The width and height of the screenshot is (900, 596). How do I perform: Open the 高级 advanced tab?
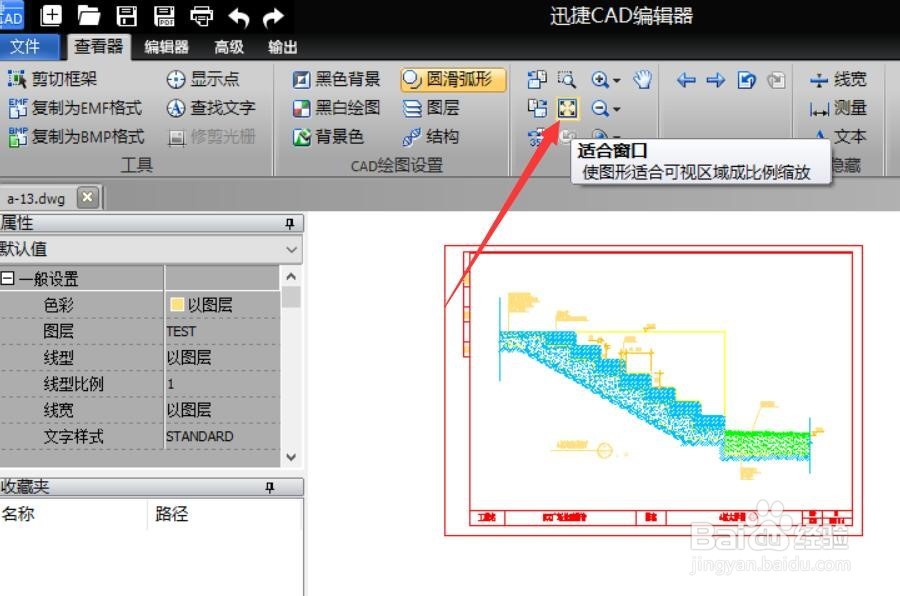pyautogui.click(x=229, y=47)
